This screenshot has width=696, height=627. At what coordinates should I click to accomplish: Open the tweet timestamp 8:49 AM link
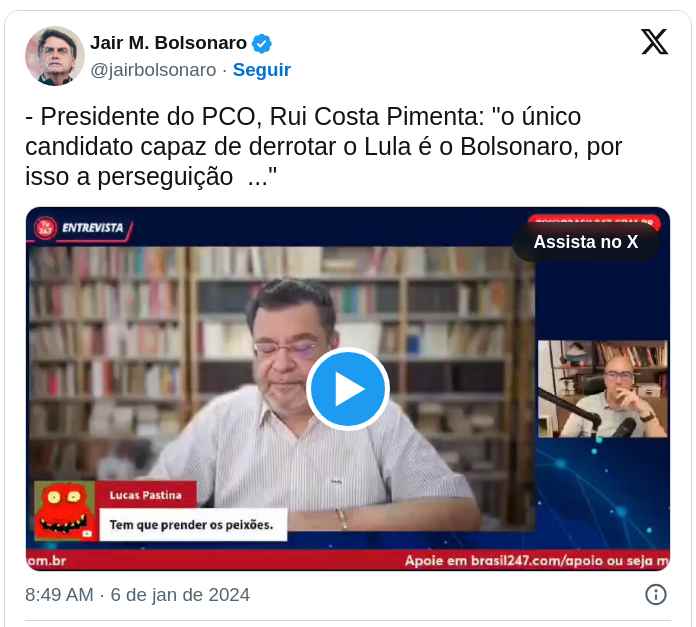coord(59,595)
